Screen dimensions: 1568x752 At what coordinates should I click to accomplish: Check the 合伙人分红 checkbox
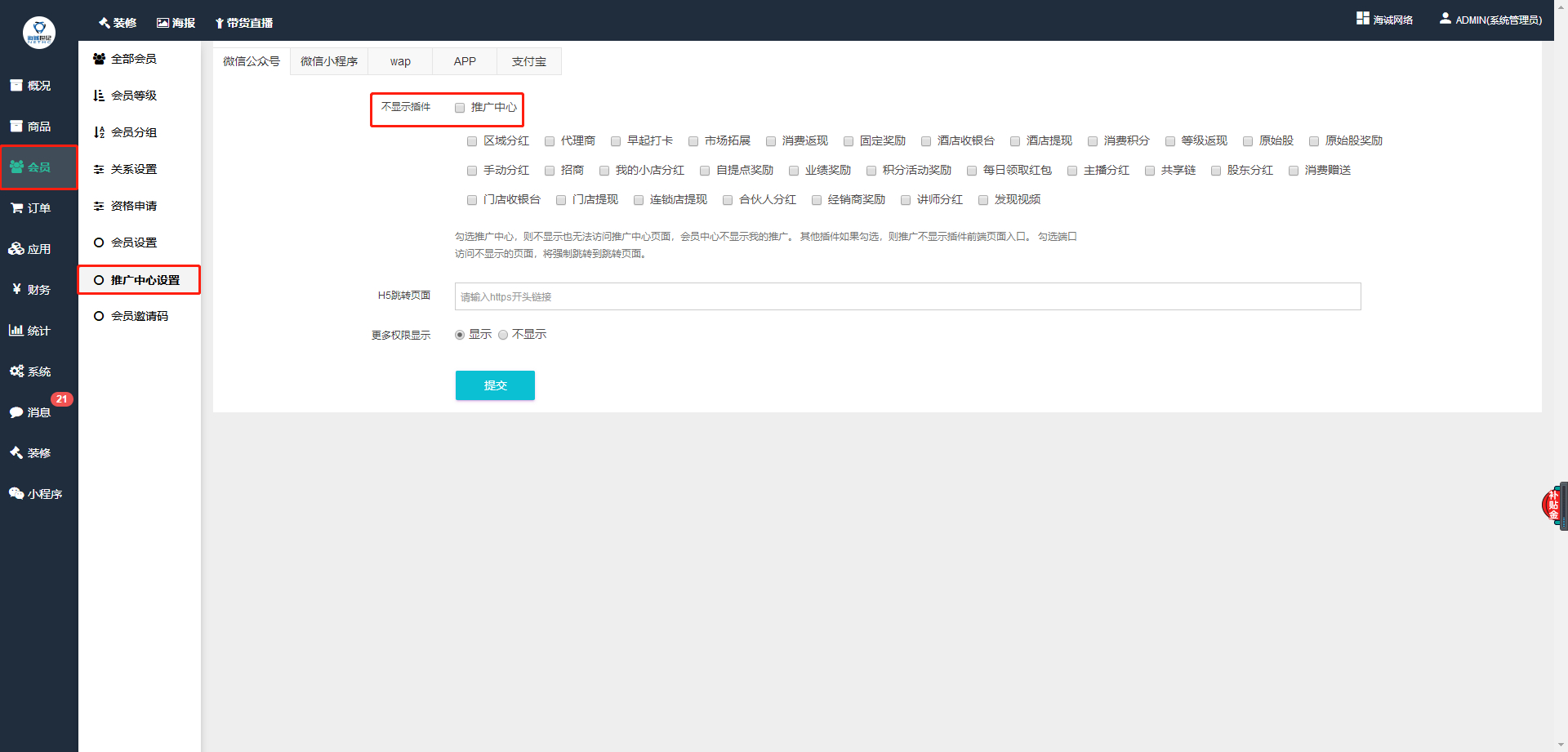click(728, 200)
